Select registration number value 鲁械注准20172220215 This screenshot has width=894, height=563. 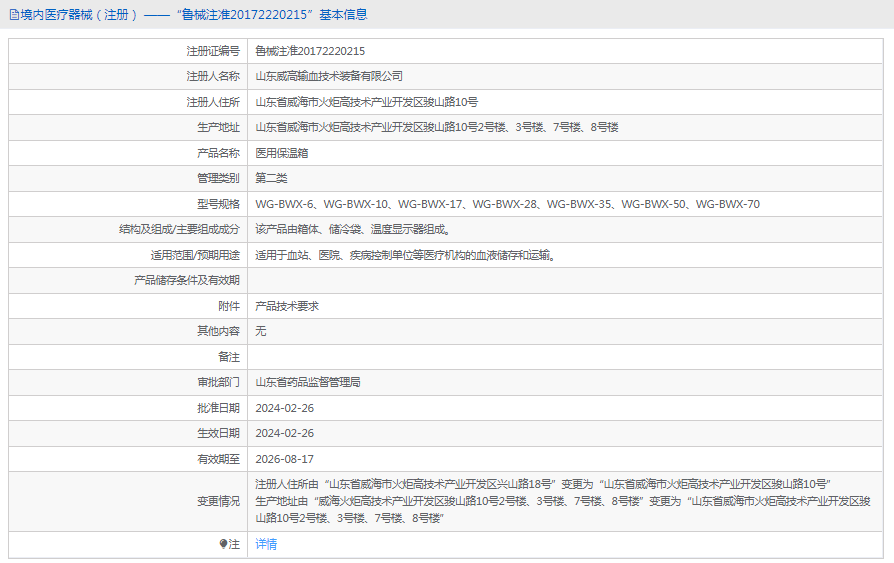coord(310,51)
